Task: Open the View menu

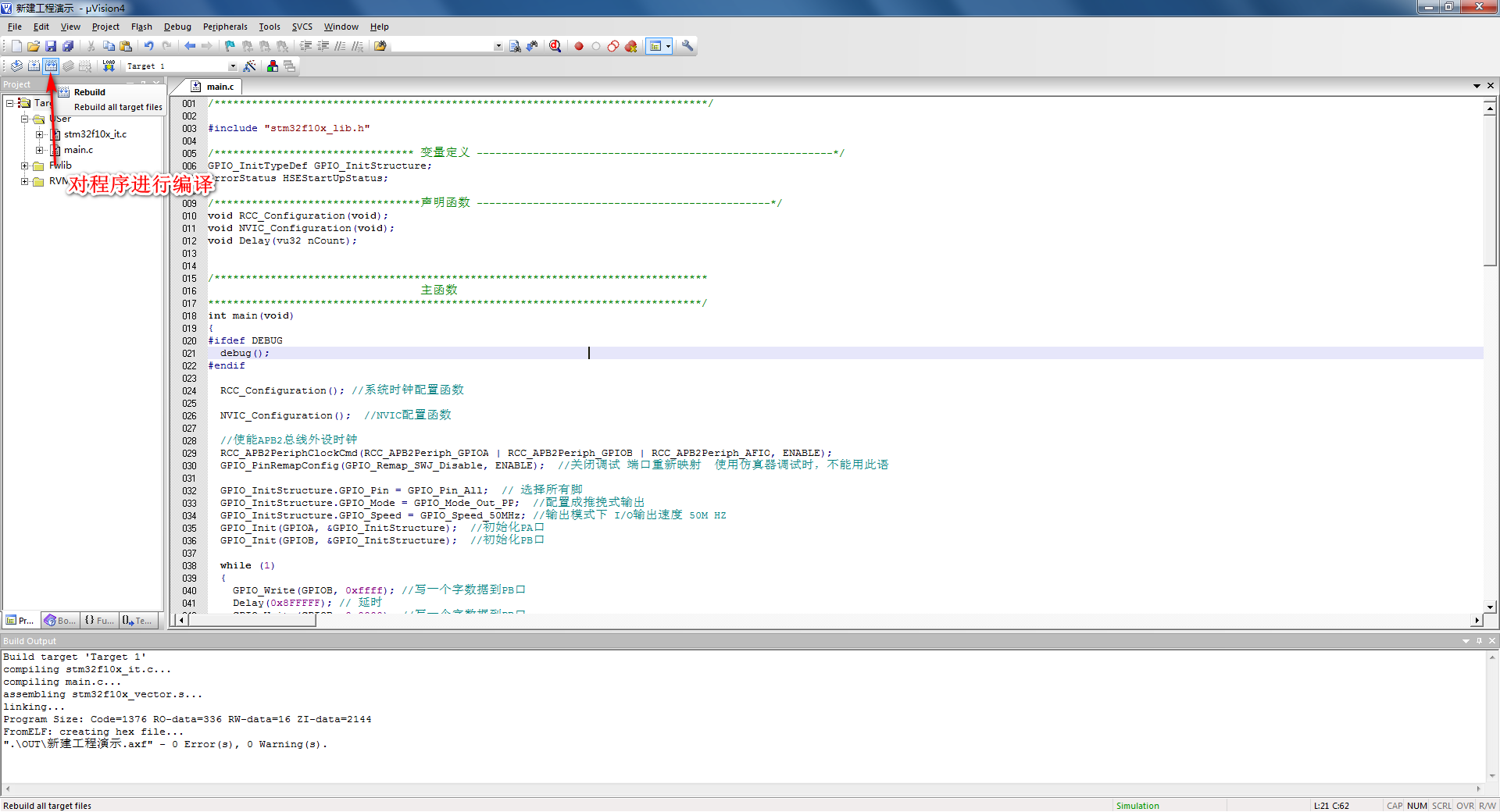Action: (x=70, y=27)
